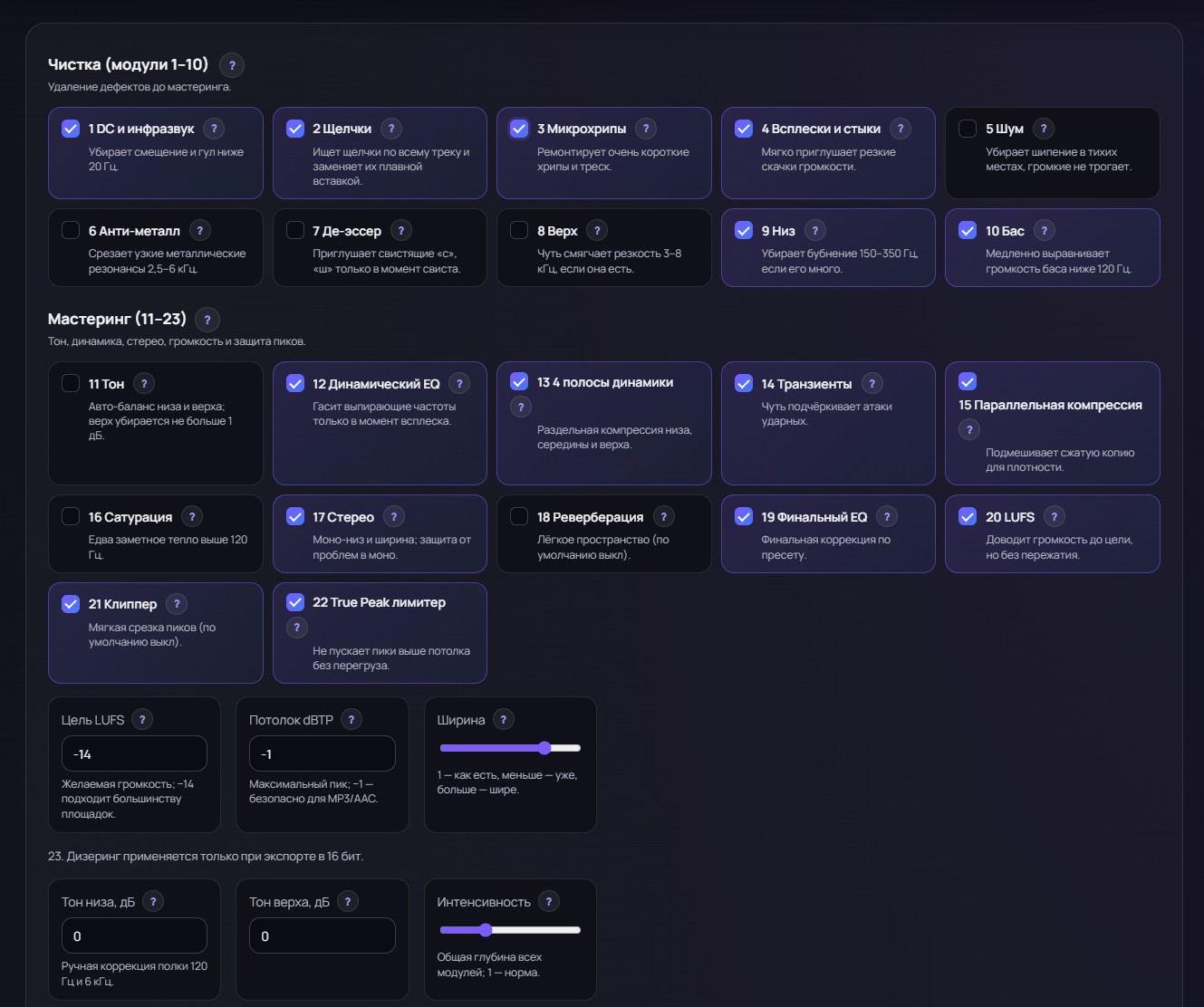
Task: Click help icon for 7 Де-эссер
Action: tap(401, 231)
